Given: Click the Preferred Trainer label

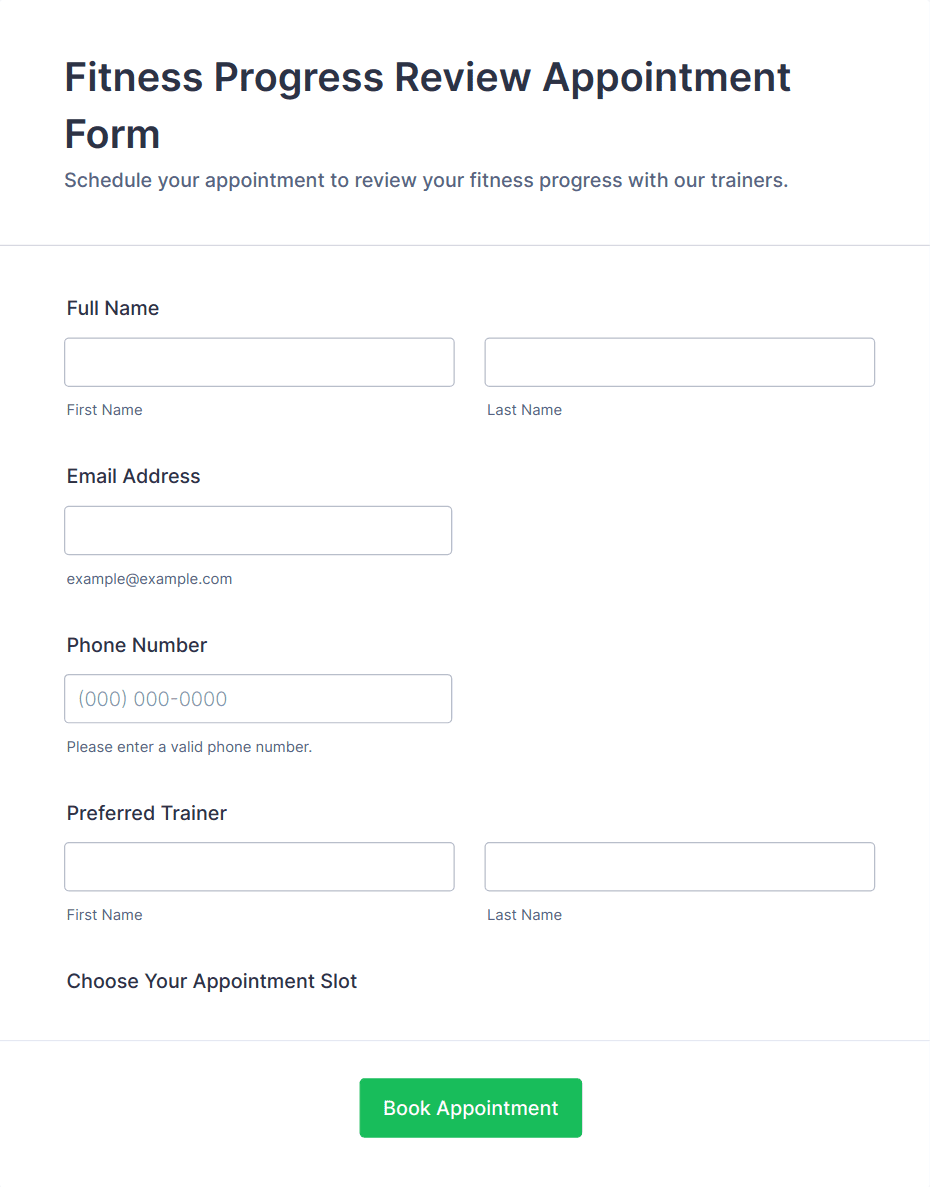Looking at the screenshot, I should (x=147, y=813).
